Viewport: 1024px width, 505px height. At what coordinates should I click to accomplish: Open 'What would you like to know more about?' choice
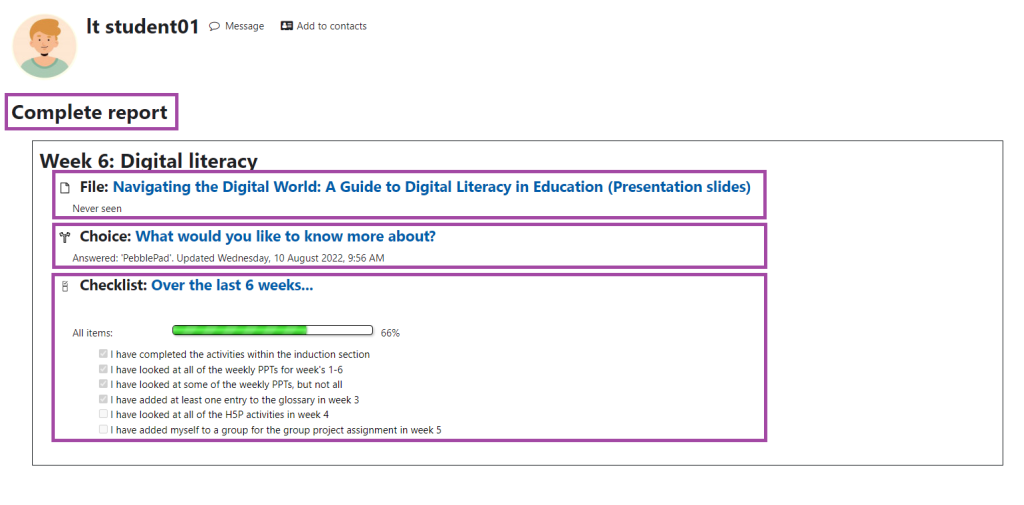285,236
